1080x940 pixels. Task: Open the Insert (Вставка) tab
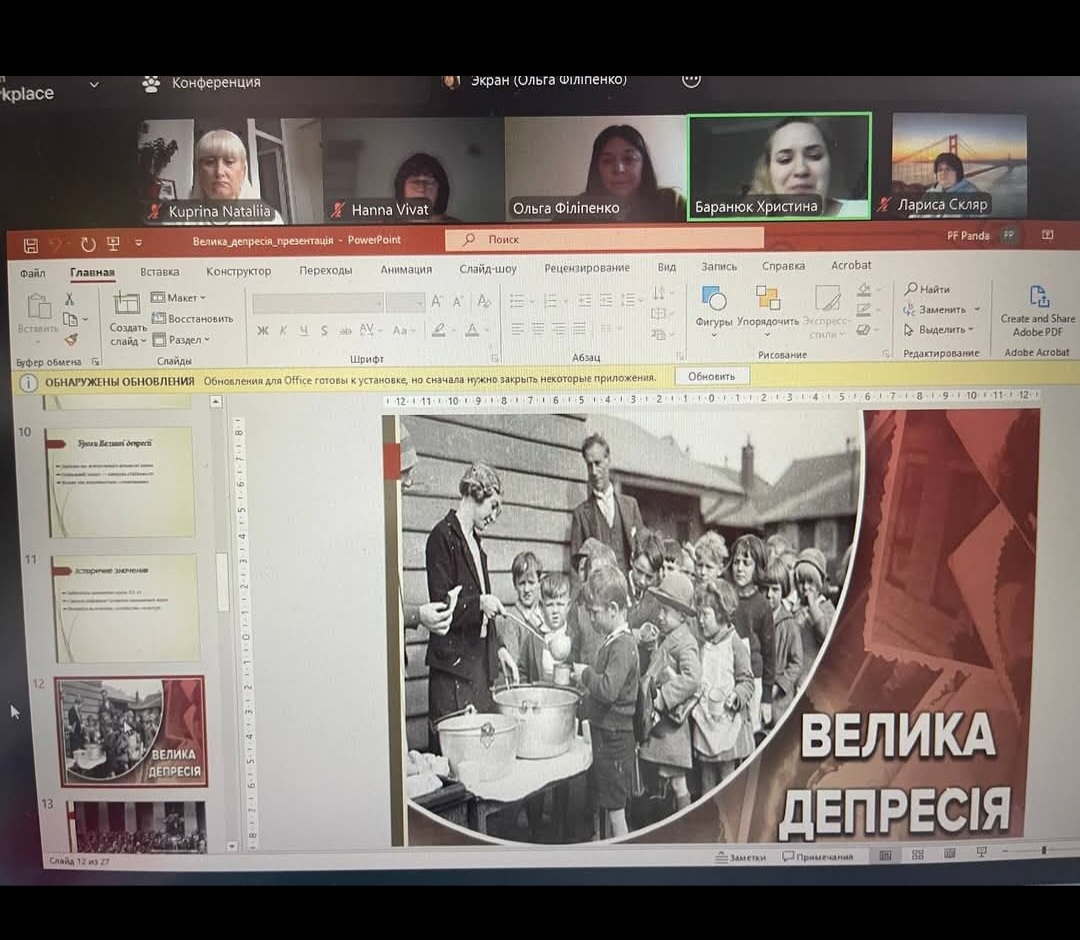tap(160, 271)
